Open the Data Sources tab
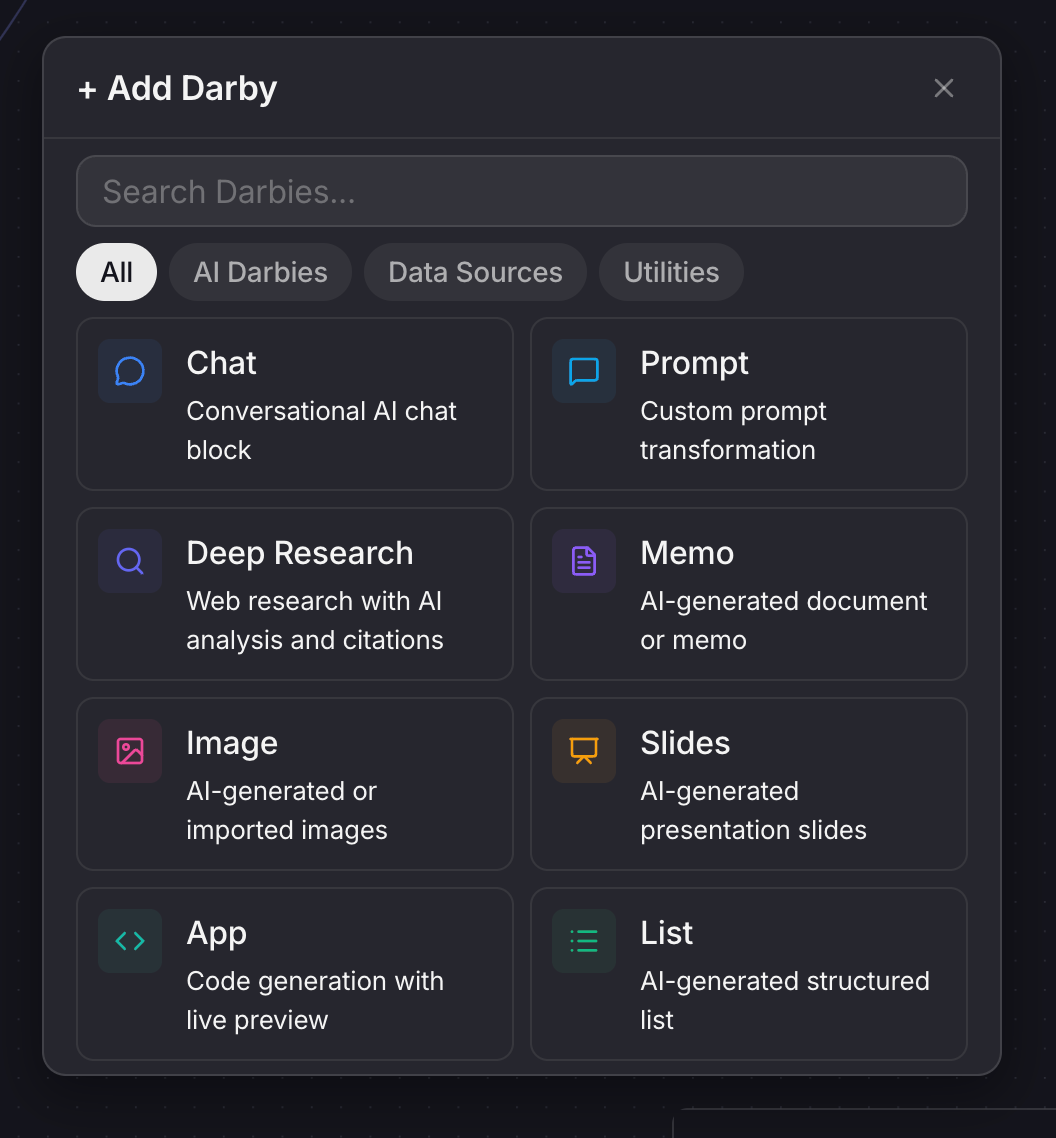 pyautogui.click(x=475, y=272)
